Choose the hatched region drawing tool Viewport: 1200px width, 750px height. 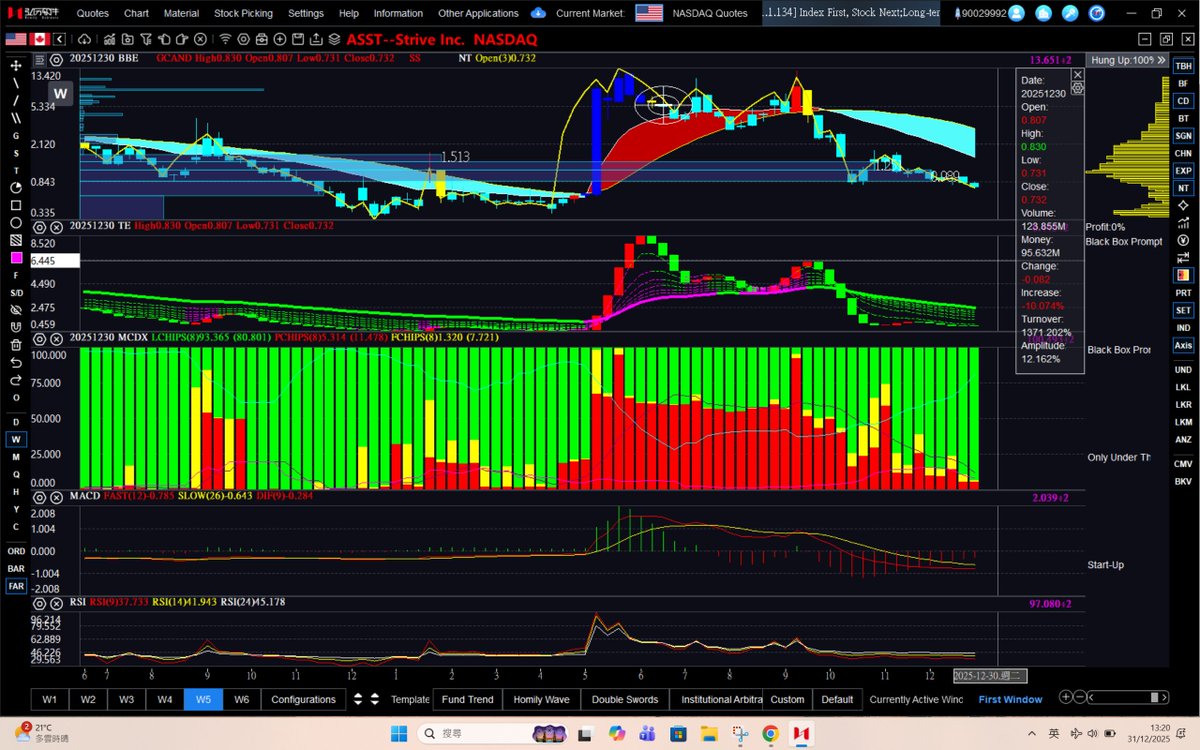click(16, 241)
